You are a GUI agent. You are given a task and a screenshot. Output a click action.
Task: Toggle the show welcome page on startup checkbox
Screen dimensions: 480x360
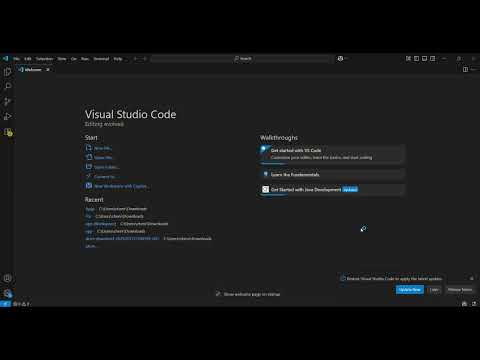[218, 294]
